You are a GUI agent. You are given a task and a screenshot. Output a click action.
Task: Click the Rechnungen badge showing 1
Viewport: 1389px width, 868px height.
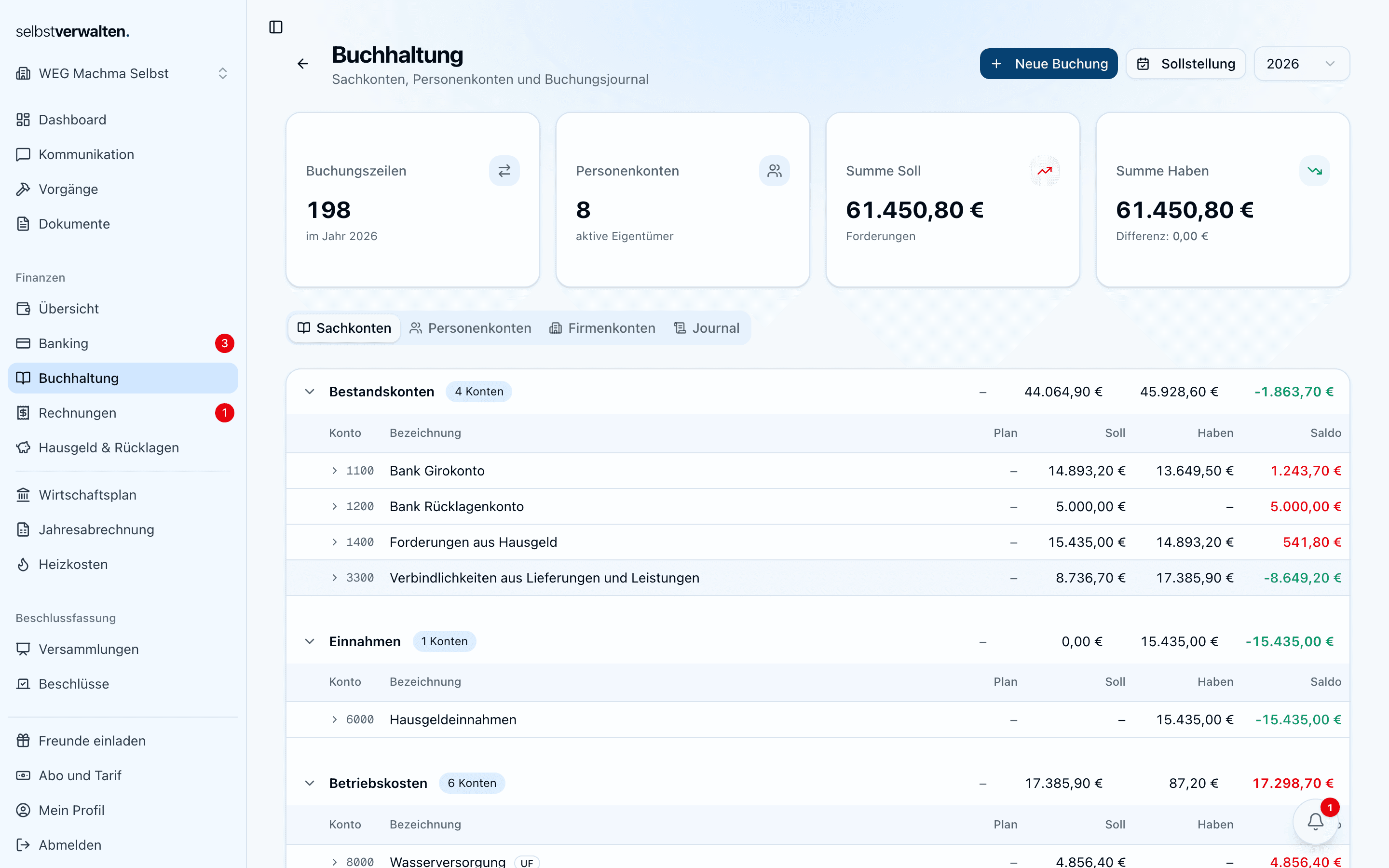[224, 413]
